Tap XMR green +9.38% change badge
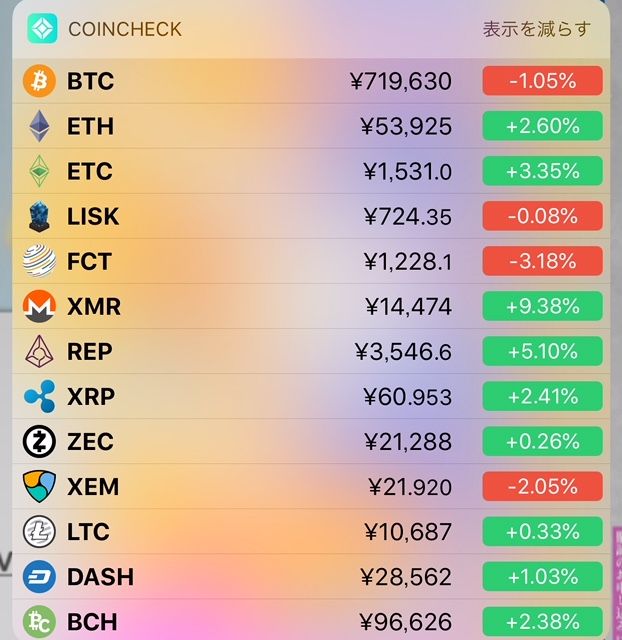 pyautogui.click(x=542, y=307)
